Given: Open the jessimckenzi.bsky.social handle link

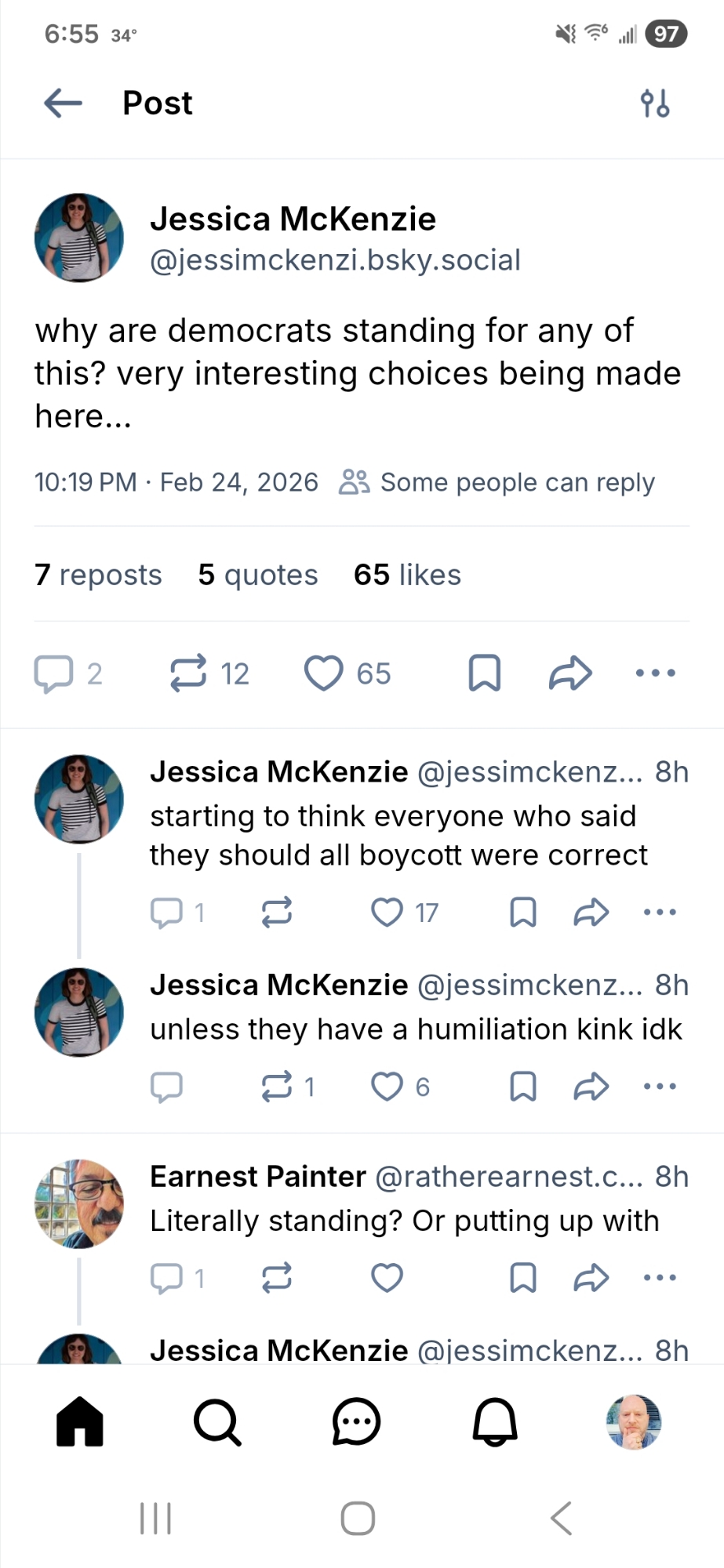Looking at the screenshot, I should pos(335,260).
